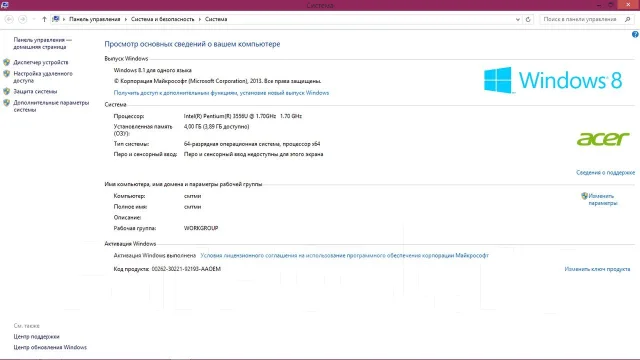Viewport: 640px width, 360px height.
Task: Select the WORKGROUP value
Action: click(x=201, y=228)
